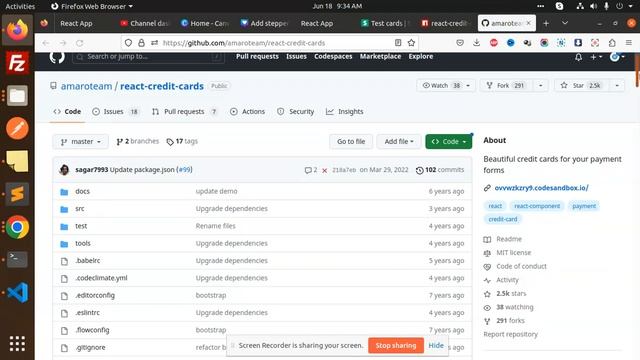Click the browser address bar URL
This screenshot has width=640, height=360.
(x=244, y=43)
